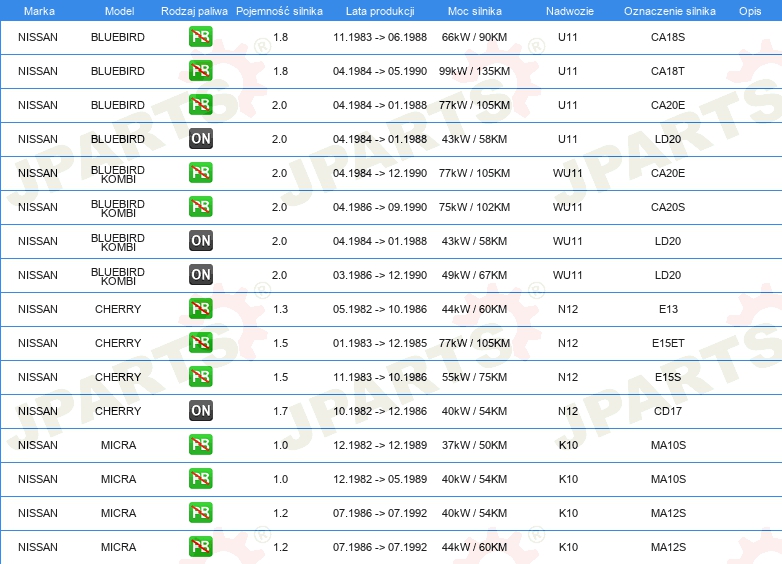Click the 37kW / 50KM power value
Viewport: 782px width, 564px height.
(x=474, y=445)
